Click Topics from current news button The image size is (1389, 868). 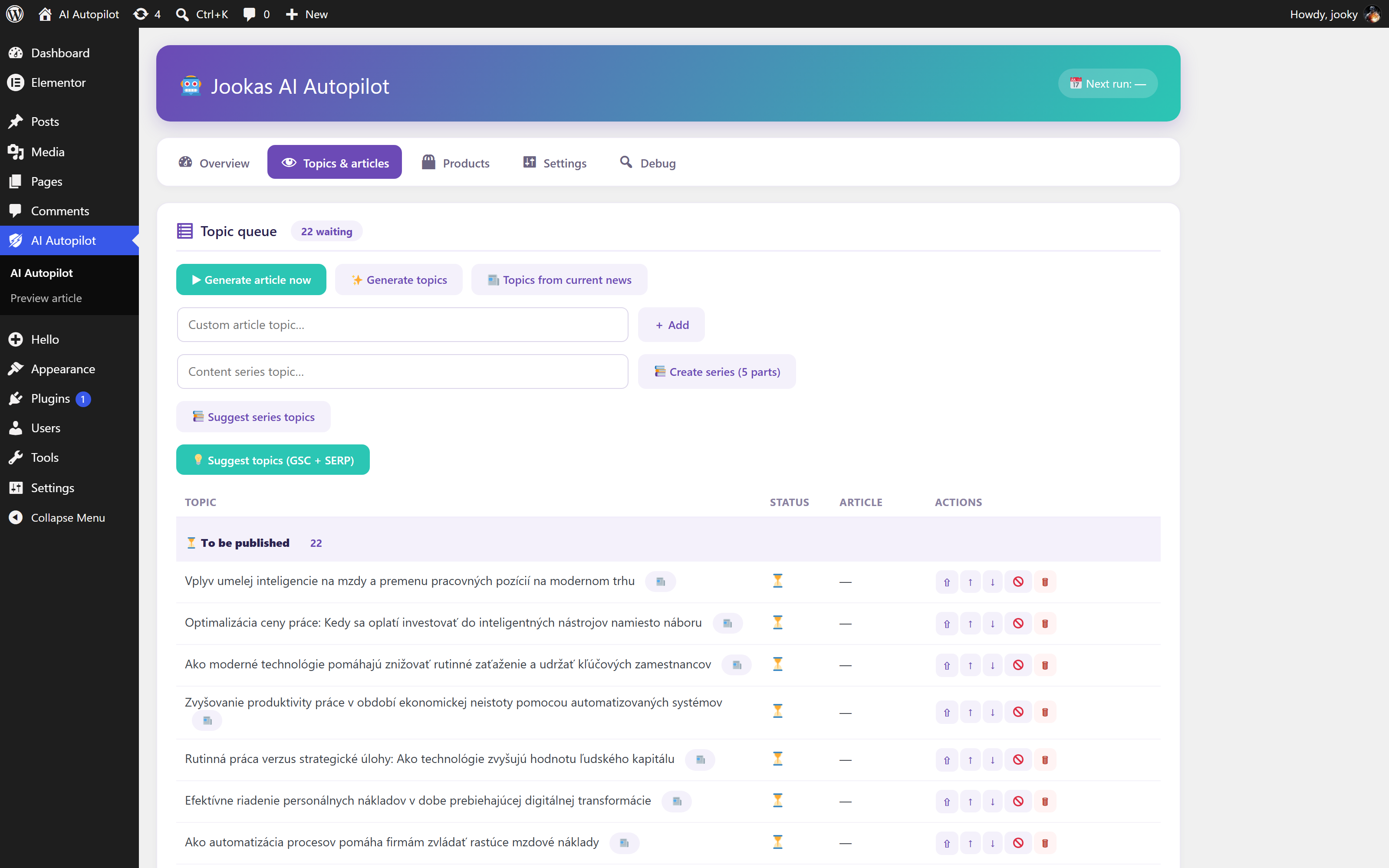(559, 279)
